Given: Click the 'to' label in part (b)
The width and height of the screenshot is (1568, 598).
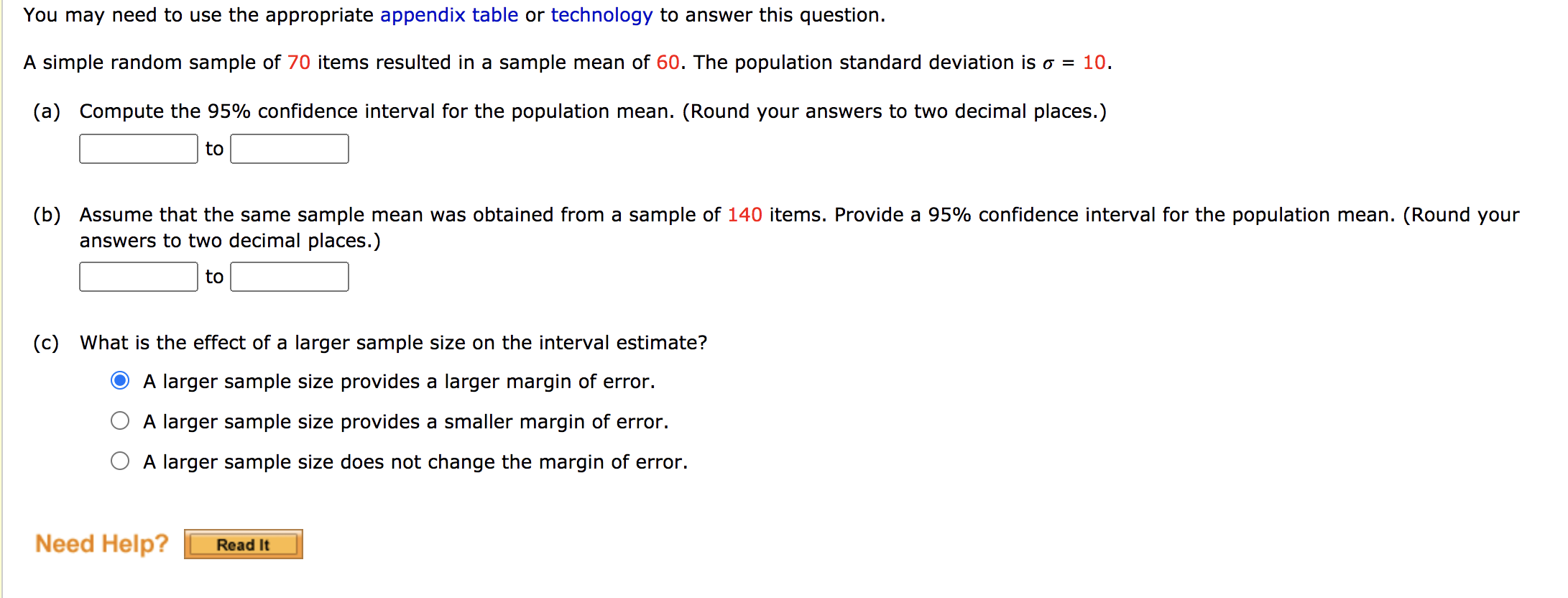Looking at the screenshot, I should click(213, 276).
